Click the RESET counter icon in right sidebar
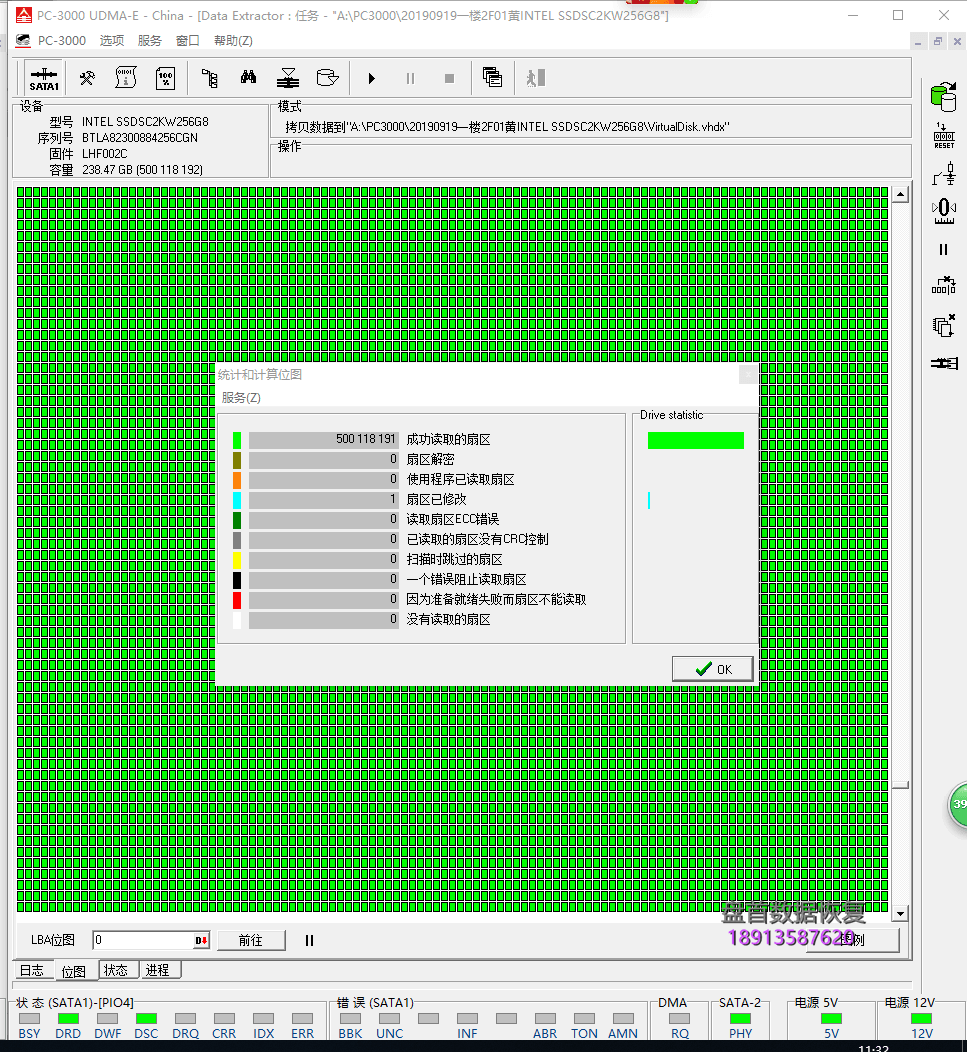This screenshot has width=967, height=1052. click(943, 136)
